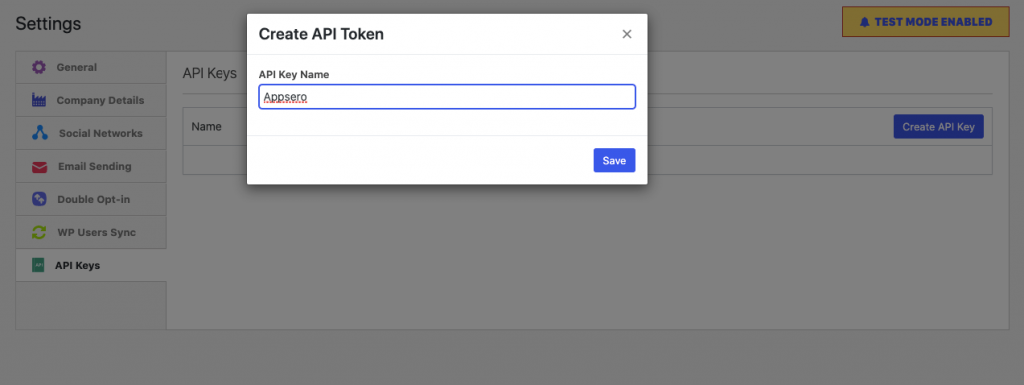Click the Double Opt-in icon
This screenshot has height=385, width=1024.
pos(39,199)
